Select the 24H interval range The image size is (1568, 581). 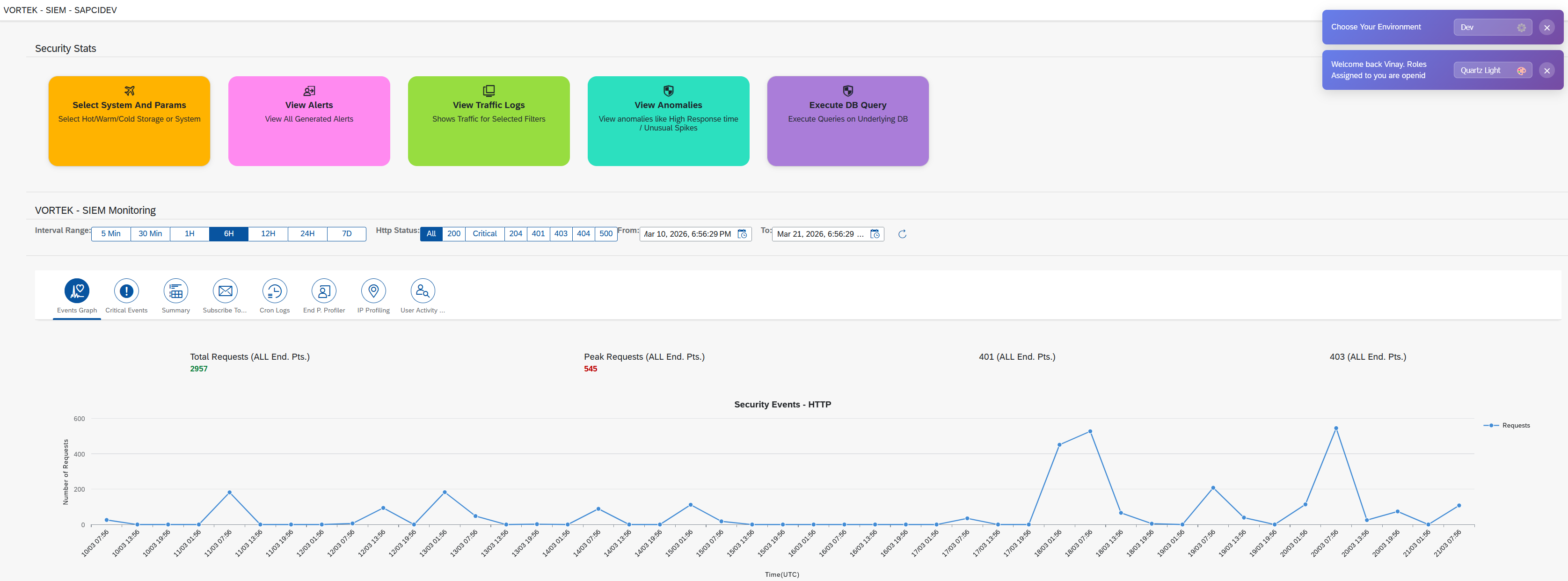pyautogui.click(x=307, y=234)
